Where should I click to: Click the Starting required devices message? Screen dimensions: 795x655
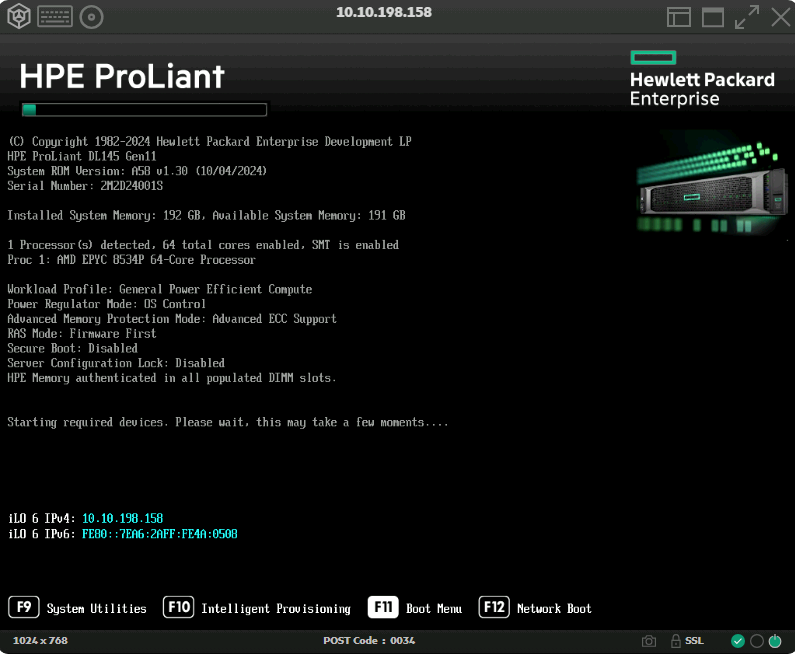228,423
